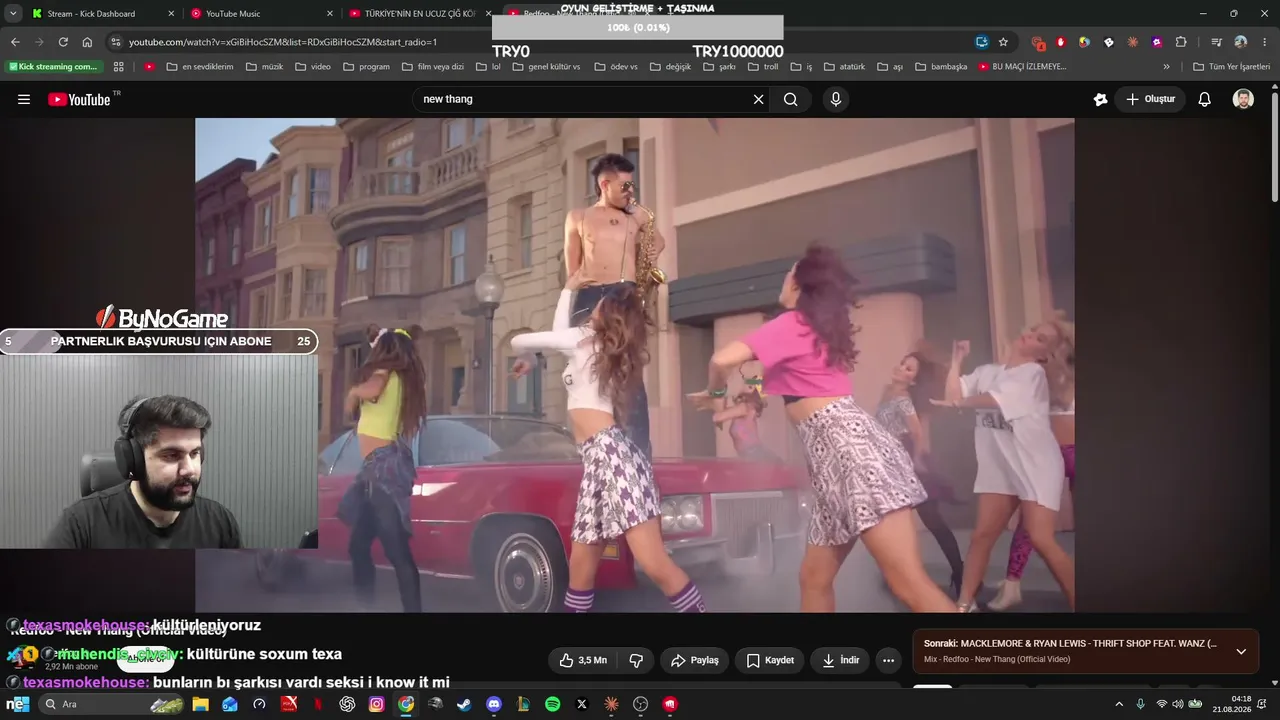This screenshot has width=1280, height=720.
Task: Open ChatGPT from the taskbar
Action: pos(347,704)
